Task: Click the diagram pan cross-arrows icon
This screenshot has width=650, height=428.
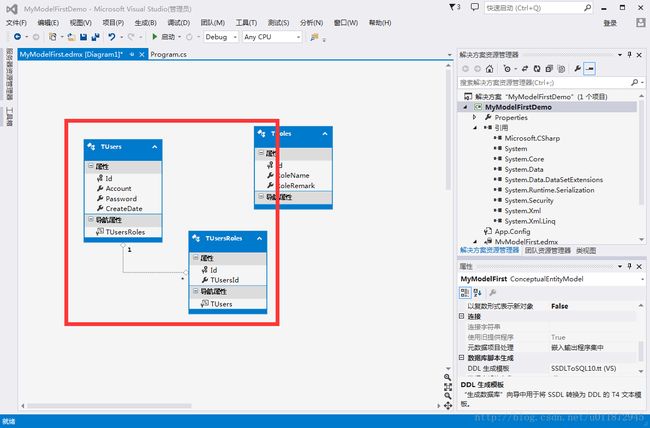Action: pos(448,406)
